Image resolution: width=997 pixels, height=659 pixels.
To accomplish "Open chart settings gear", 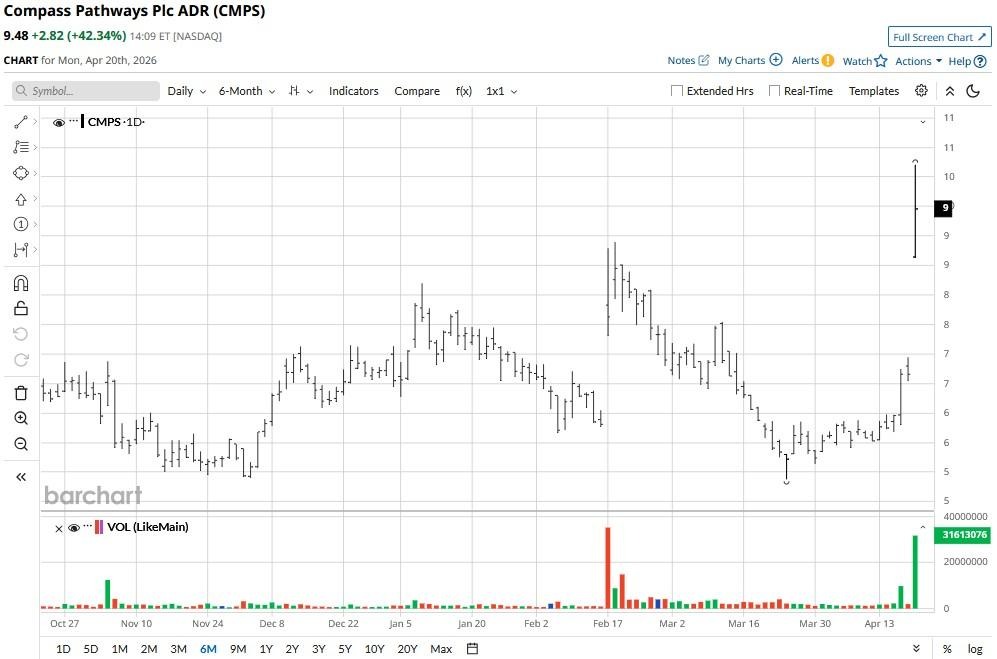I will point(921,90).
